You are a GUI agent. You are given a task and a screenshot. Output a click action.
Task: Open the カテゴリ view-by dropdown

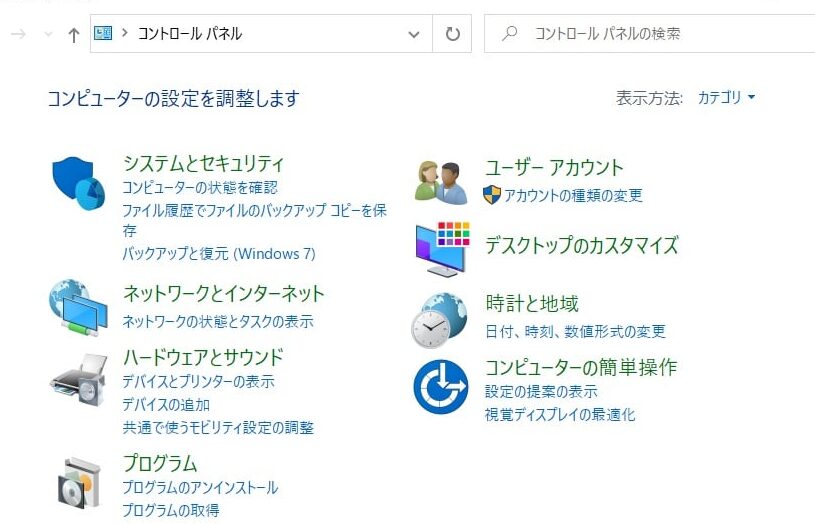pos(727,98)
